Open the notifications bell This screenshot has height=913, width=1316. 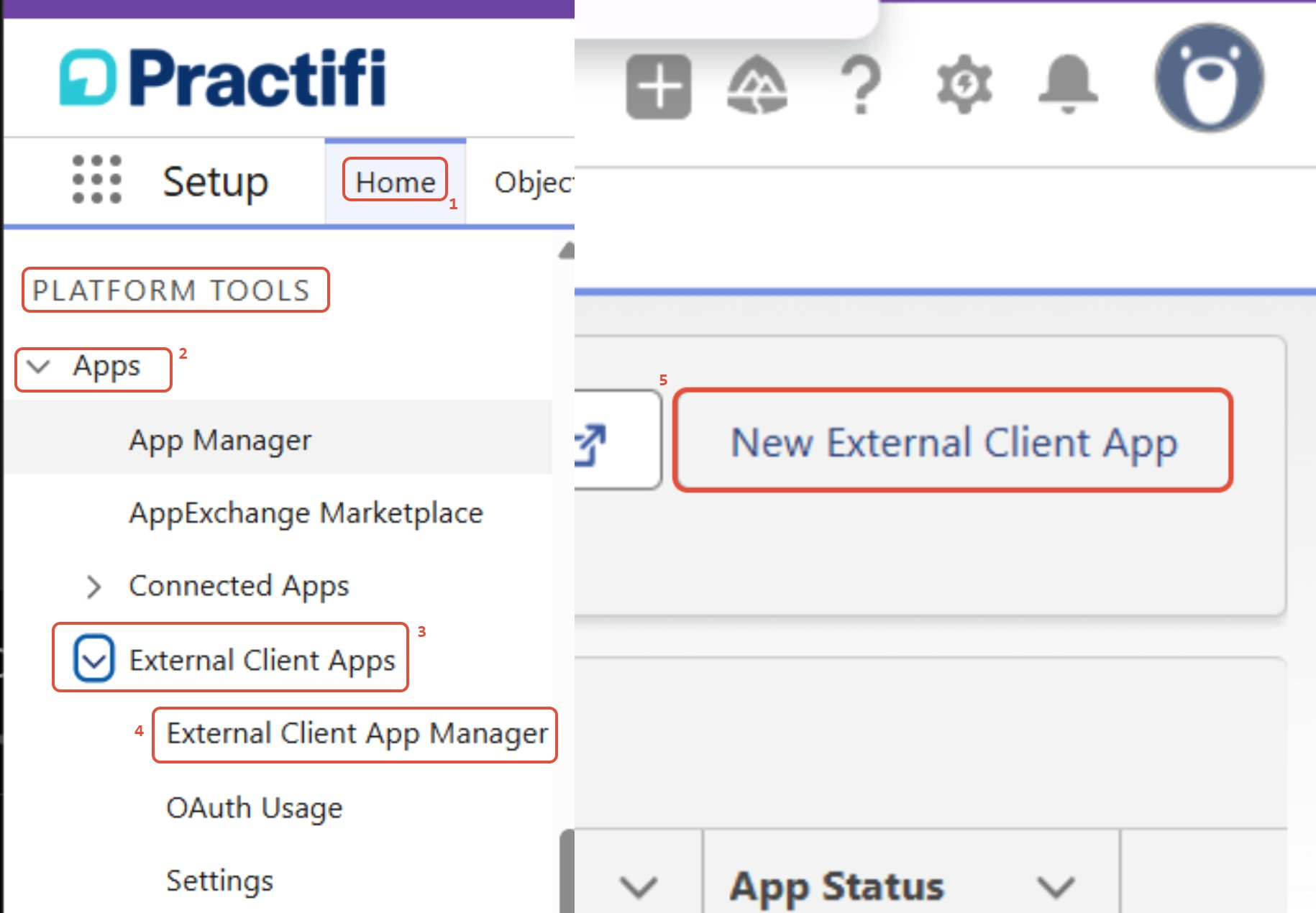[x=1068, y=85]
